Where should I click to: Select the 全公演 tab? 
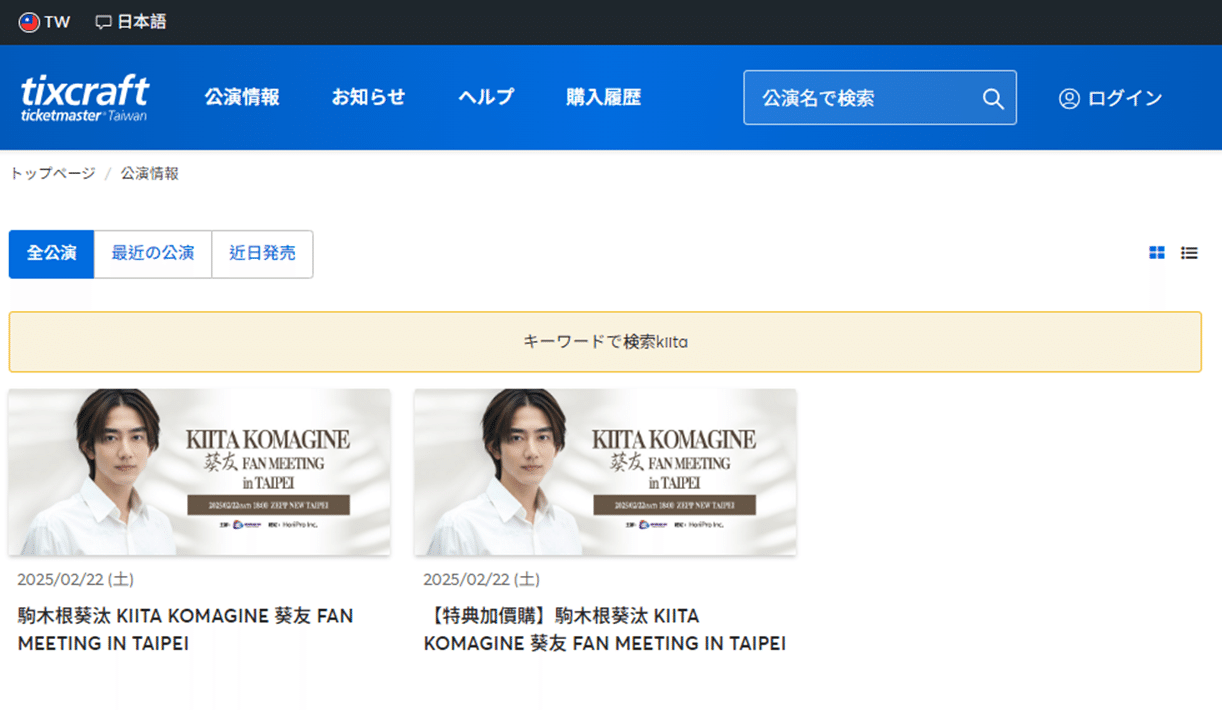(x=52, y=254)
